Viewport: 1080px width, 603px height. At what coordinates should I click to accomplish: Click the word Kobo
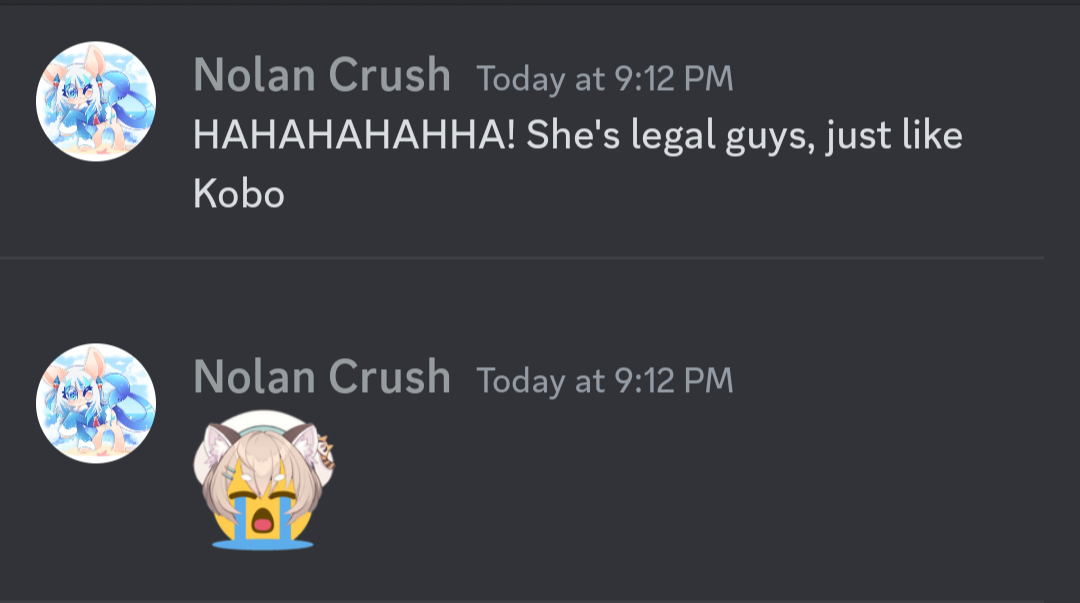[238, 194]
